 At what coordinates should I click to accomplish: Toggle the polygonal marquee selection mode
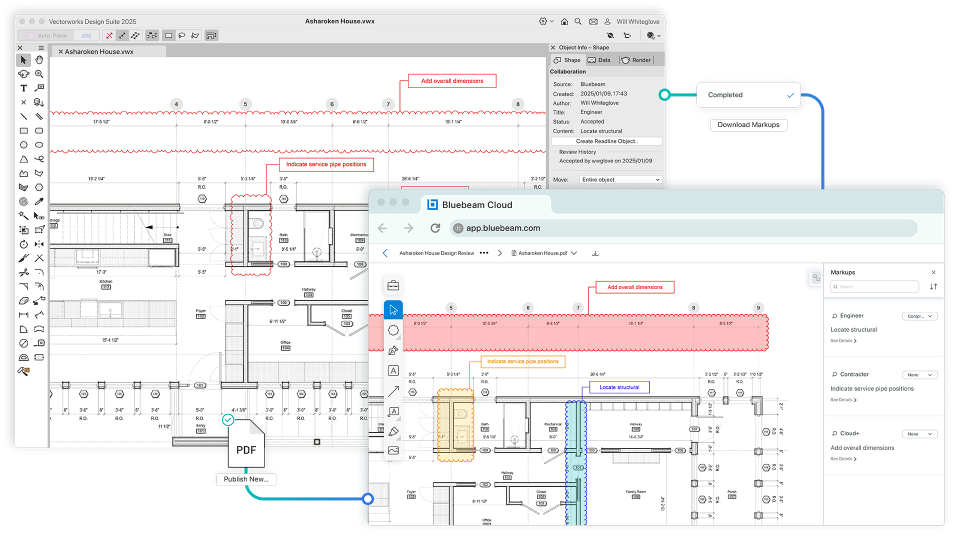(195, 36)
